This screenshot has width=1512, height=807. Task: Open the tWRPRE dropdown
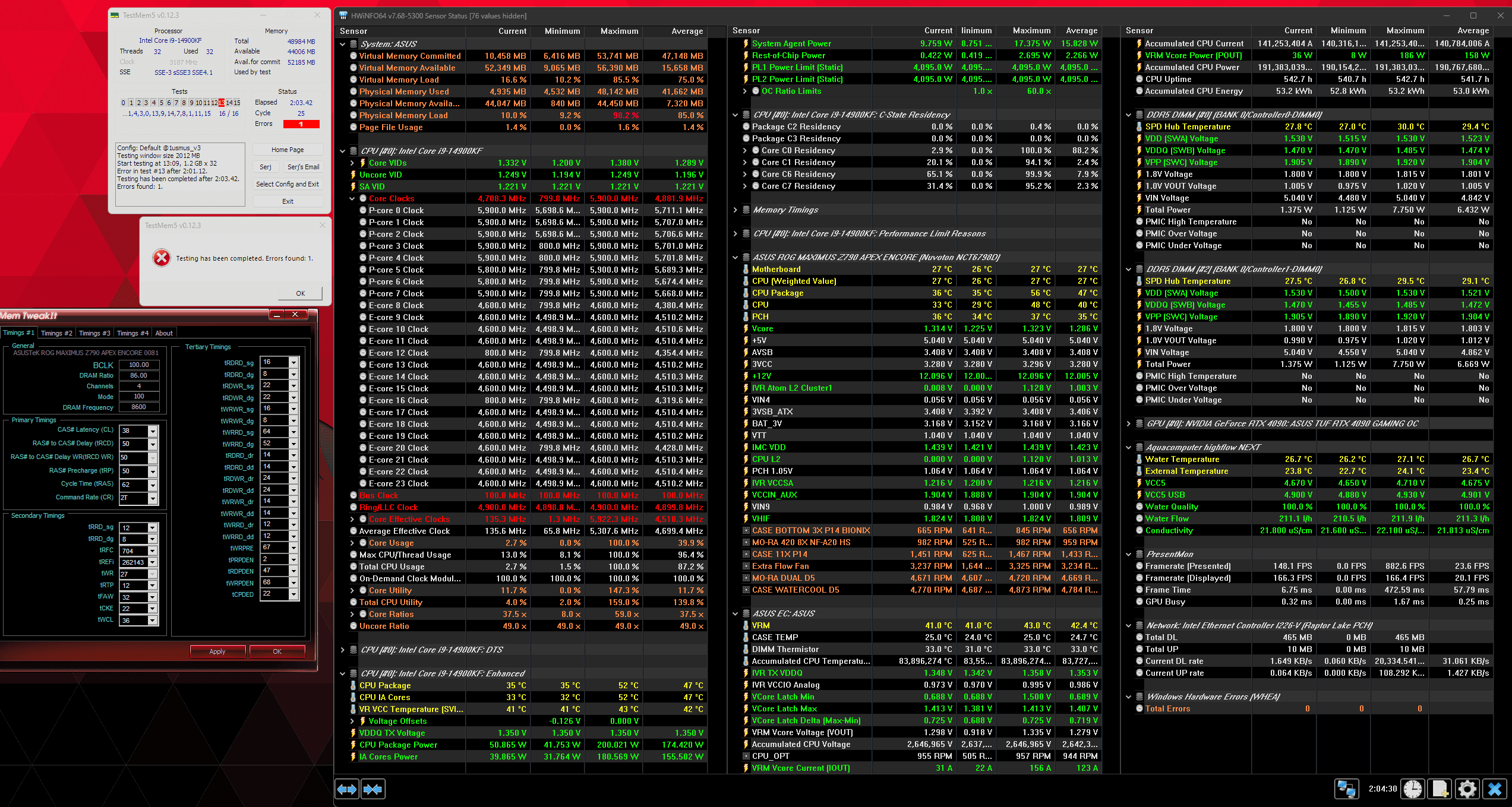coord(293,548)
